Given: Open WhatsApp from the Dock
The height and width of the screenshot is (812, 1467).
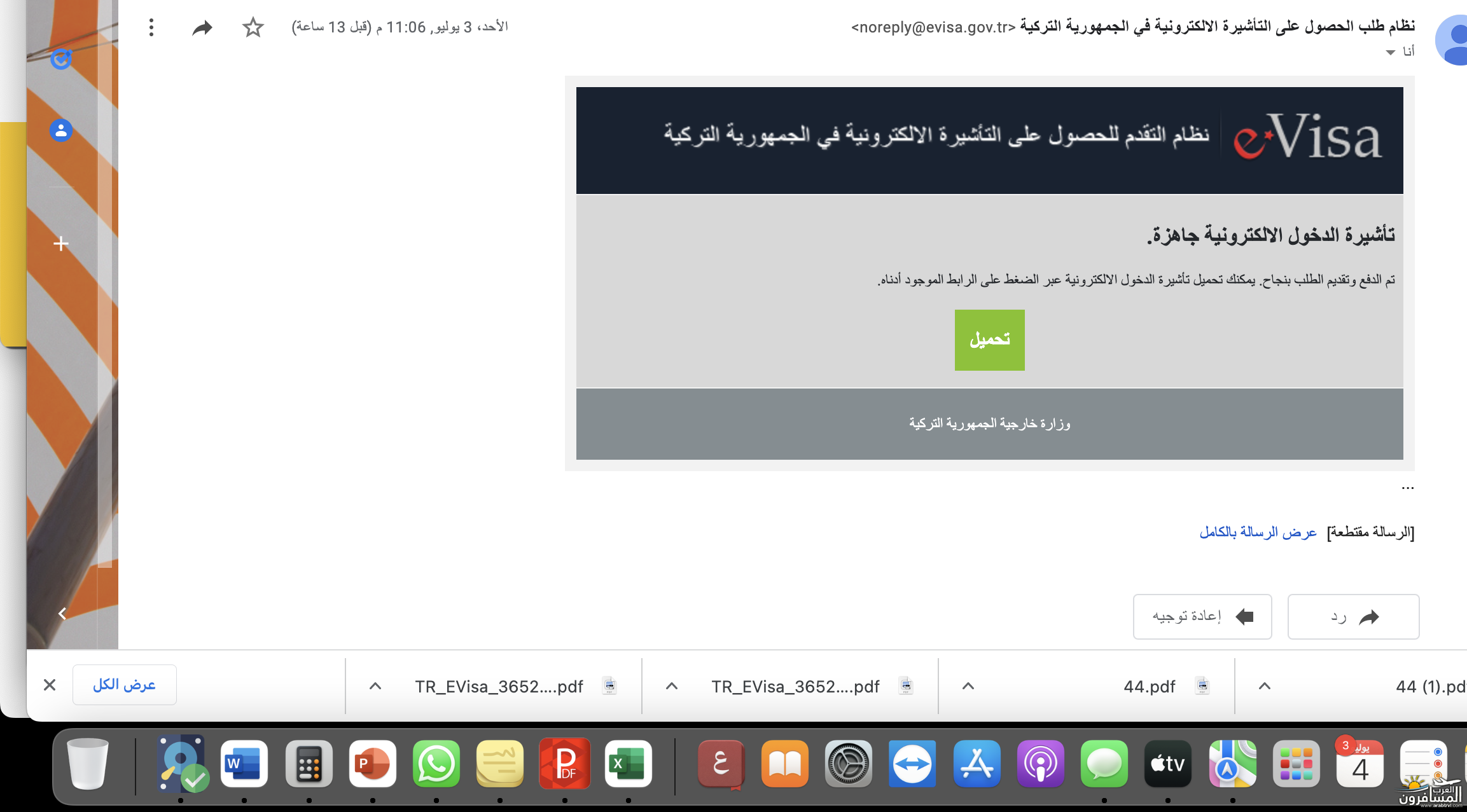Looking at the screenshot, I should click(436, 764).
